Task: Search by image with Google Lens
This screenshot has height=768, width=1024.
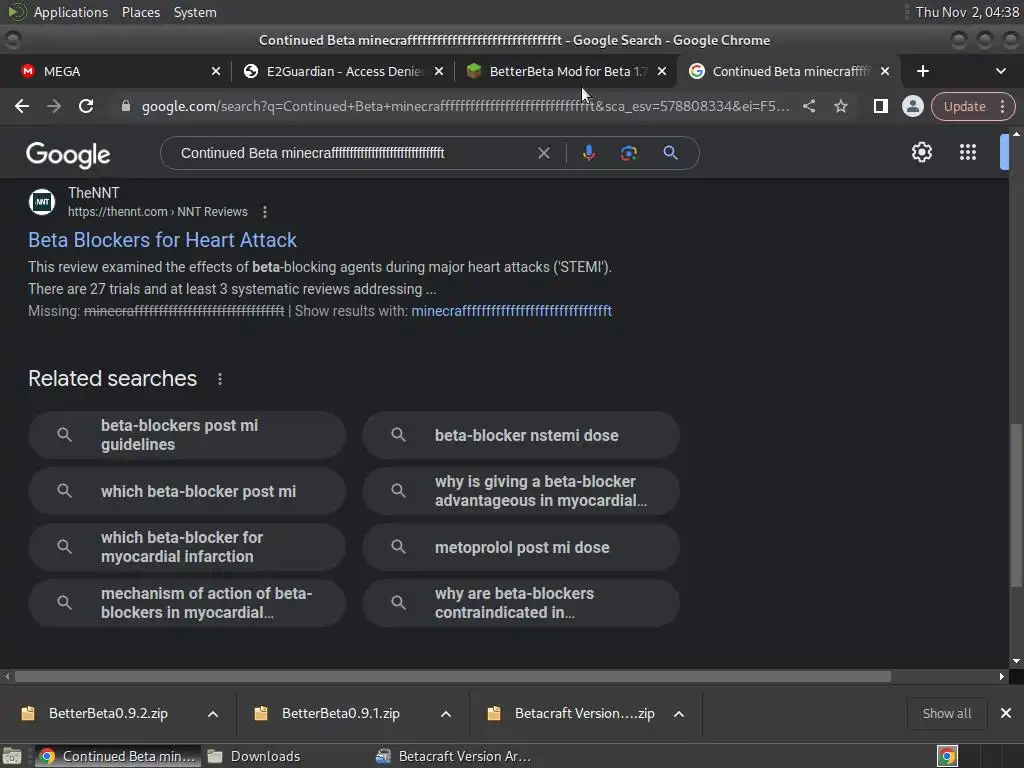Action: point(629,153)
